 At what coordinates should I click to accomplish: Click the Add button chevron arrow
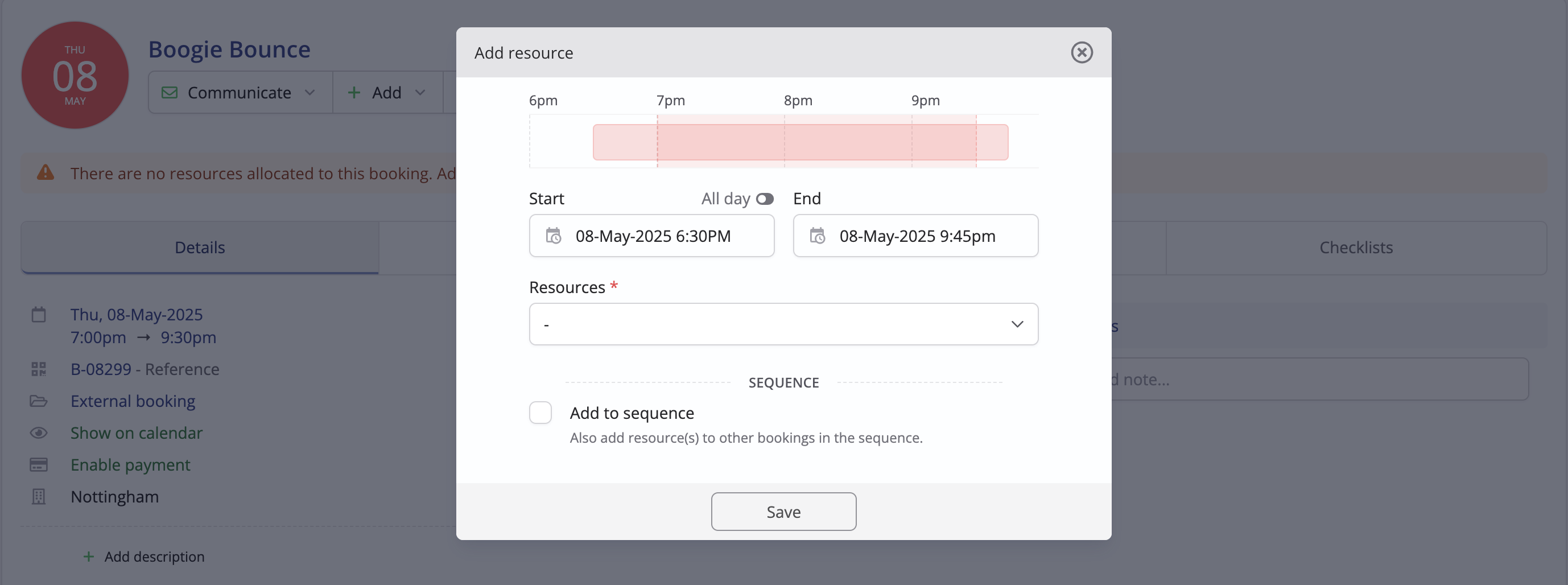(x=420, y=93)
